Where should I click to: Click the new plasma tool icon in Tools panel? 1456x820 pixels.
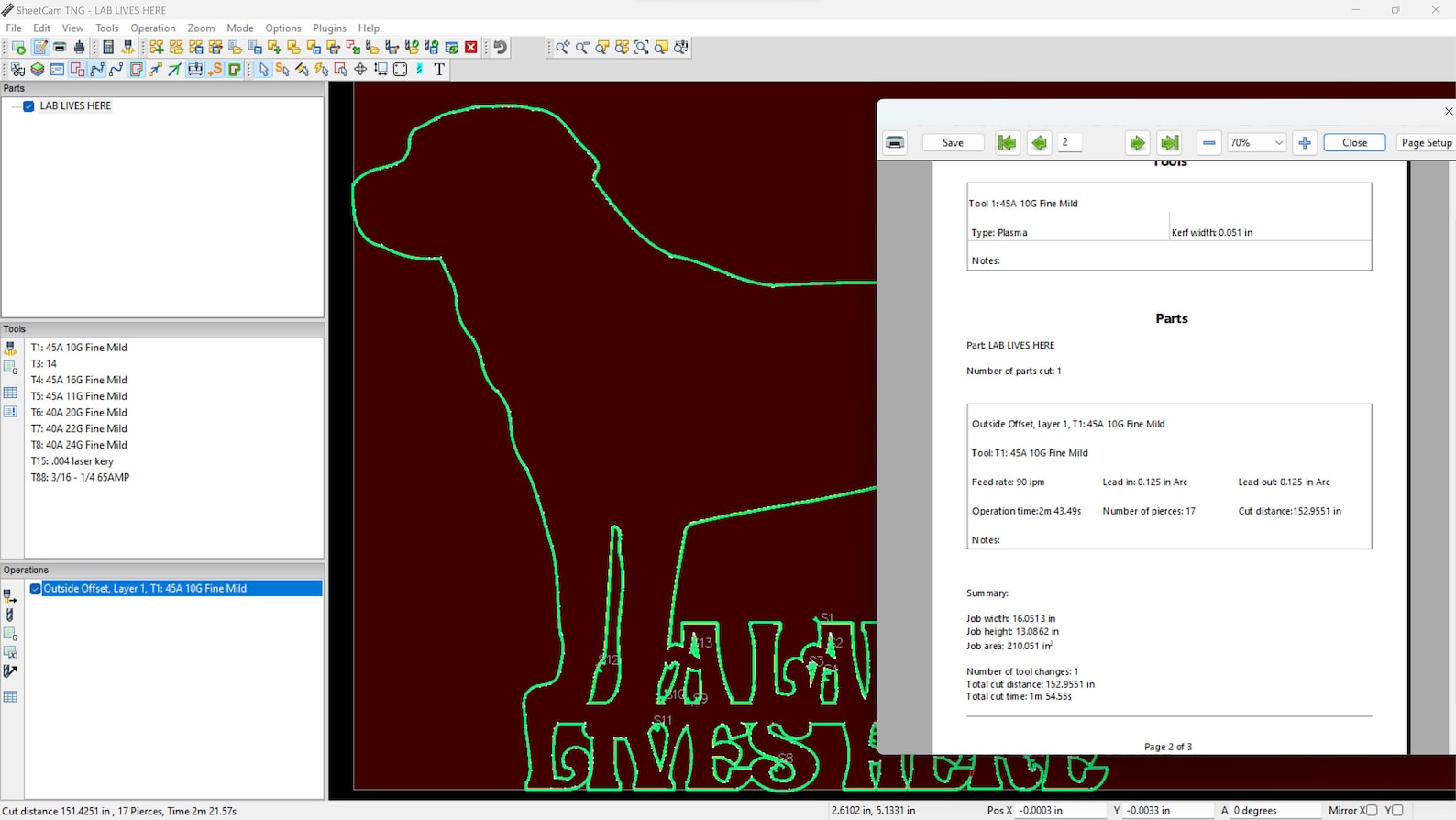[10, 349]
